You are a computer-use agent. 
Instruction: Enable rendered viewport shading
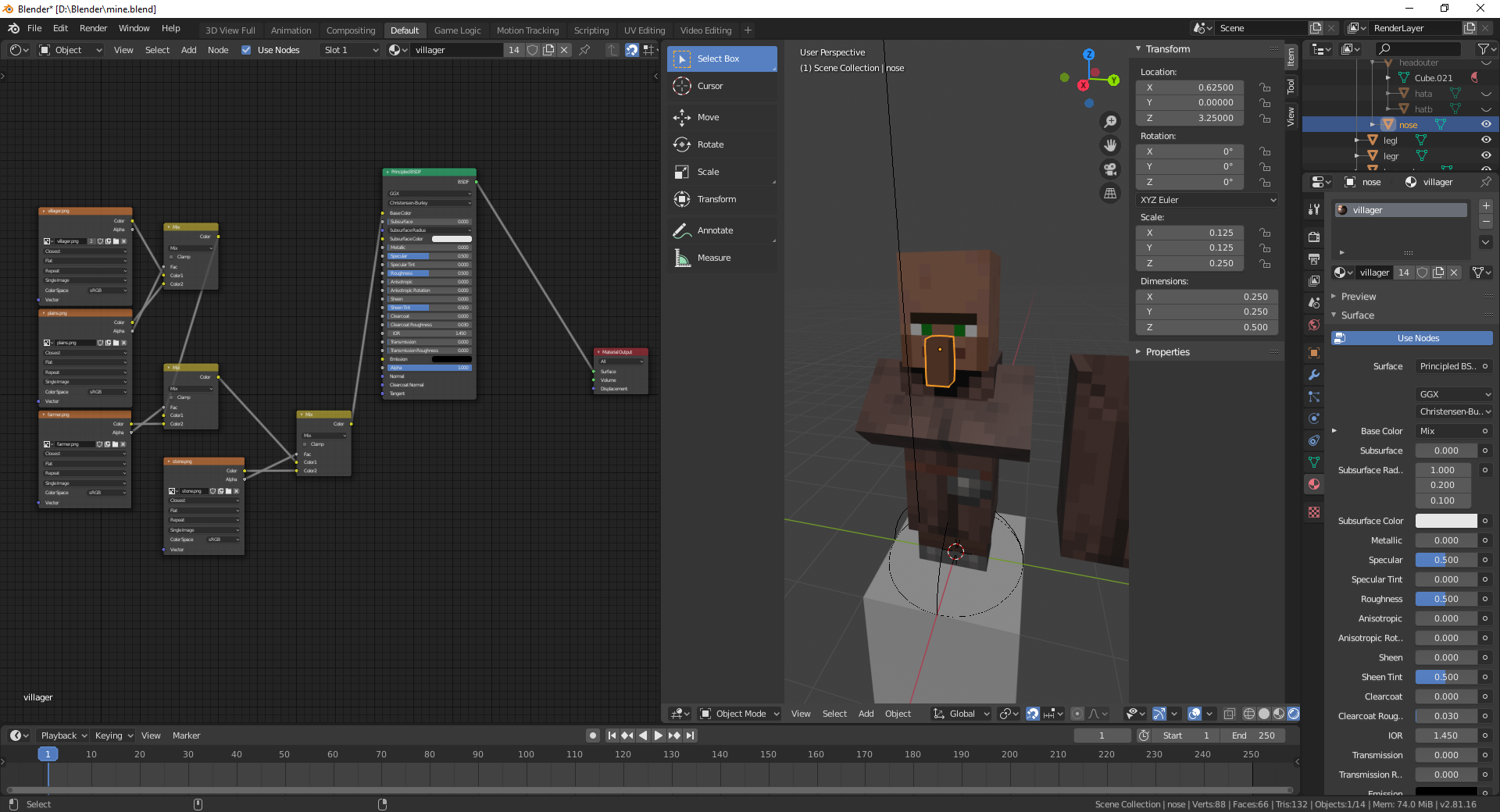pyautogui.click(x=1294, y=714)
